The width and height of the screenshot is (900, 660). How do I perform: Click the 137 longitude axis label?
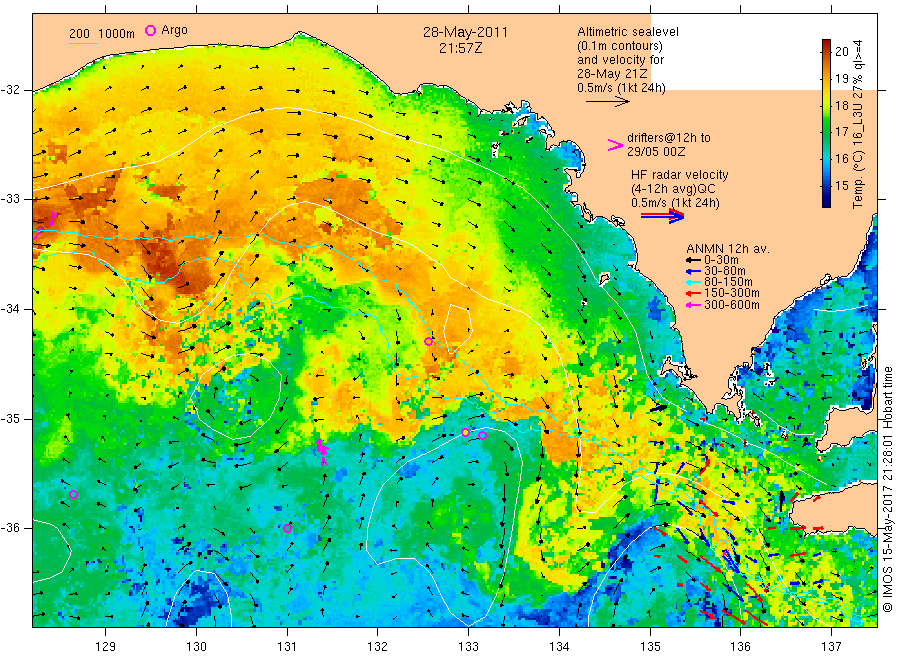[831, 647]
